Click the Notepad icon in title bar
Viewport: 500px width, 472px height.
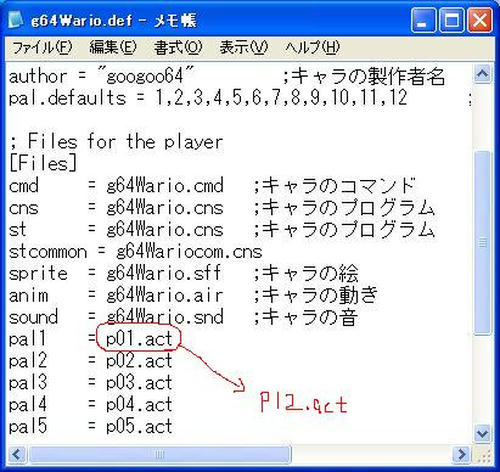click(16, 20)
